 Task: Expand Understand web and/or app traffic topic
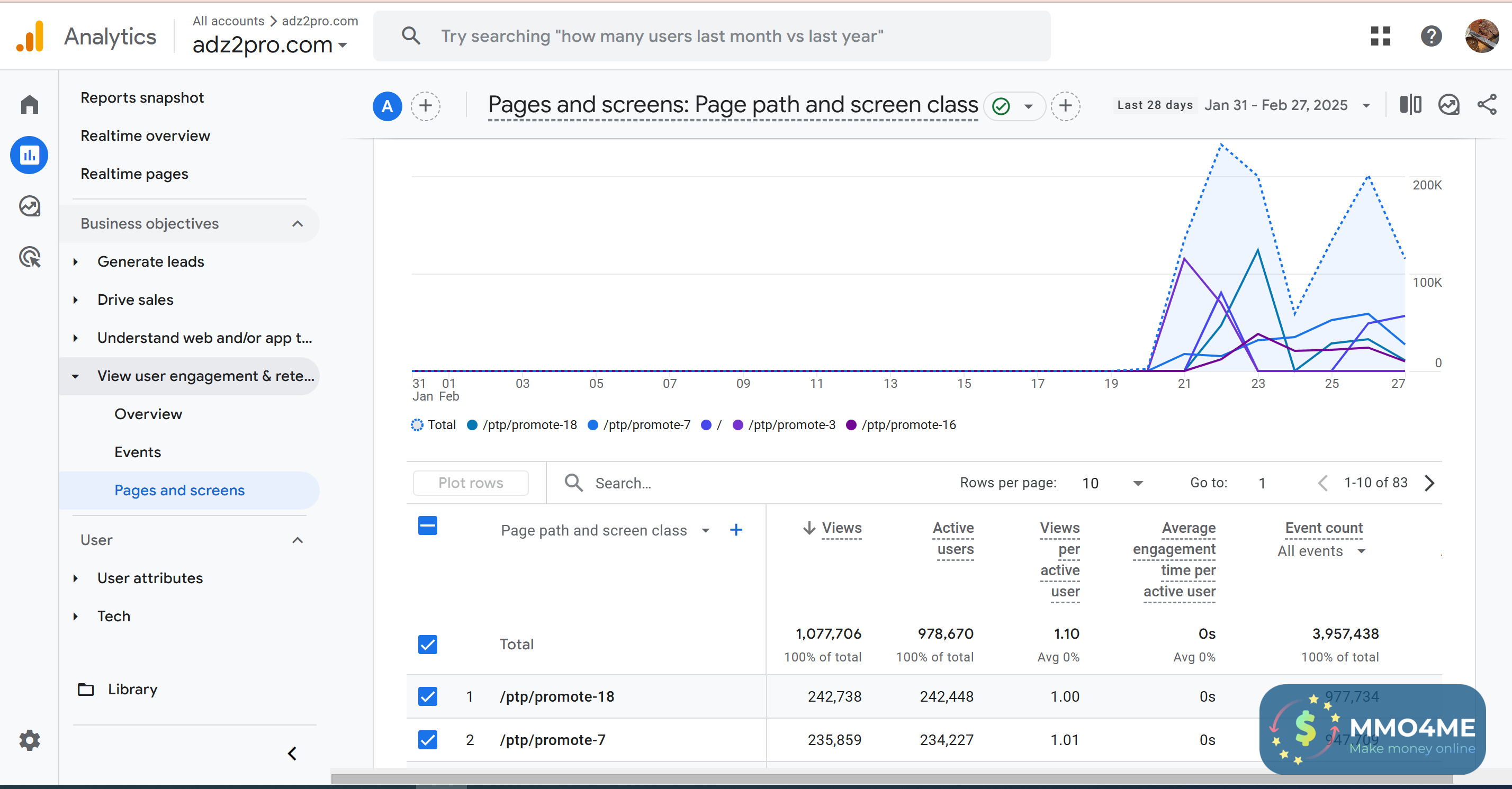(75, 338)
